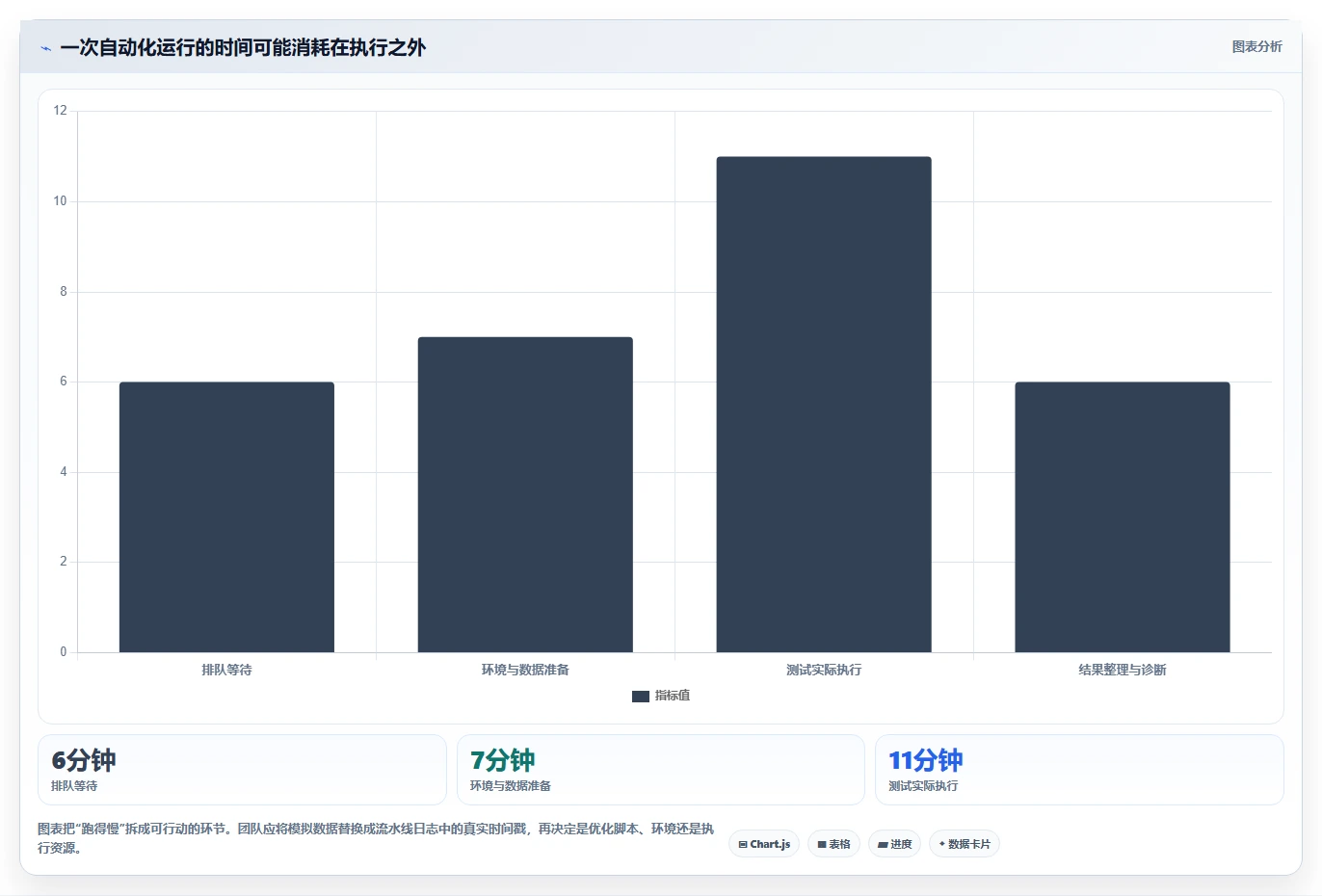The width and height of the screenshot is (1322, 896).
Task: Click the lightning icon beside the chart title
Action: (x=45, y=48)
